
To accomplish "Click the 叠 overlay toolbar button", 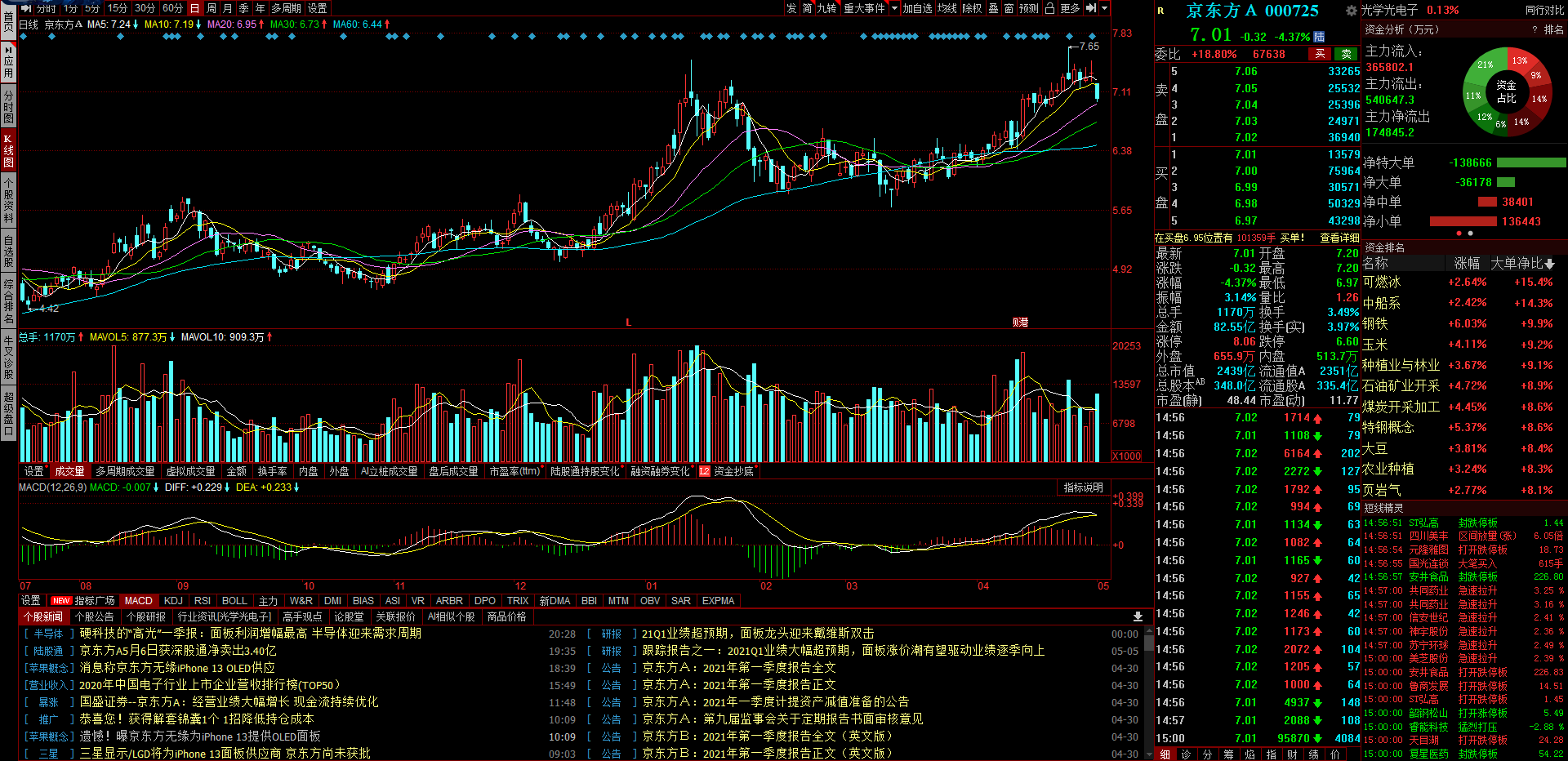I will (x=993, y=8).
